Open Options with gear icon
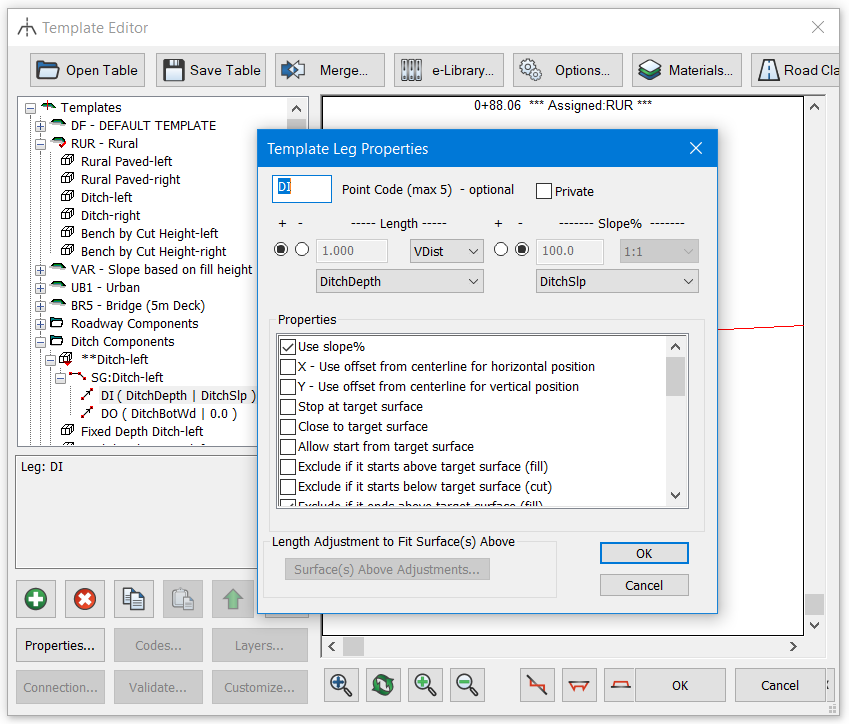Image resolution: width=849 pixels, height=724 pixels. click(x=568, y=70)
